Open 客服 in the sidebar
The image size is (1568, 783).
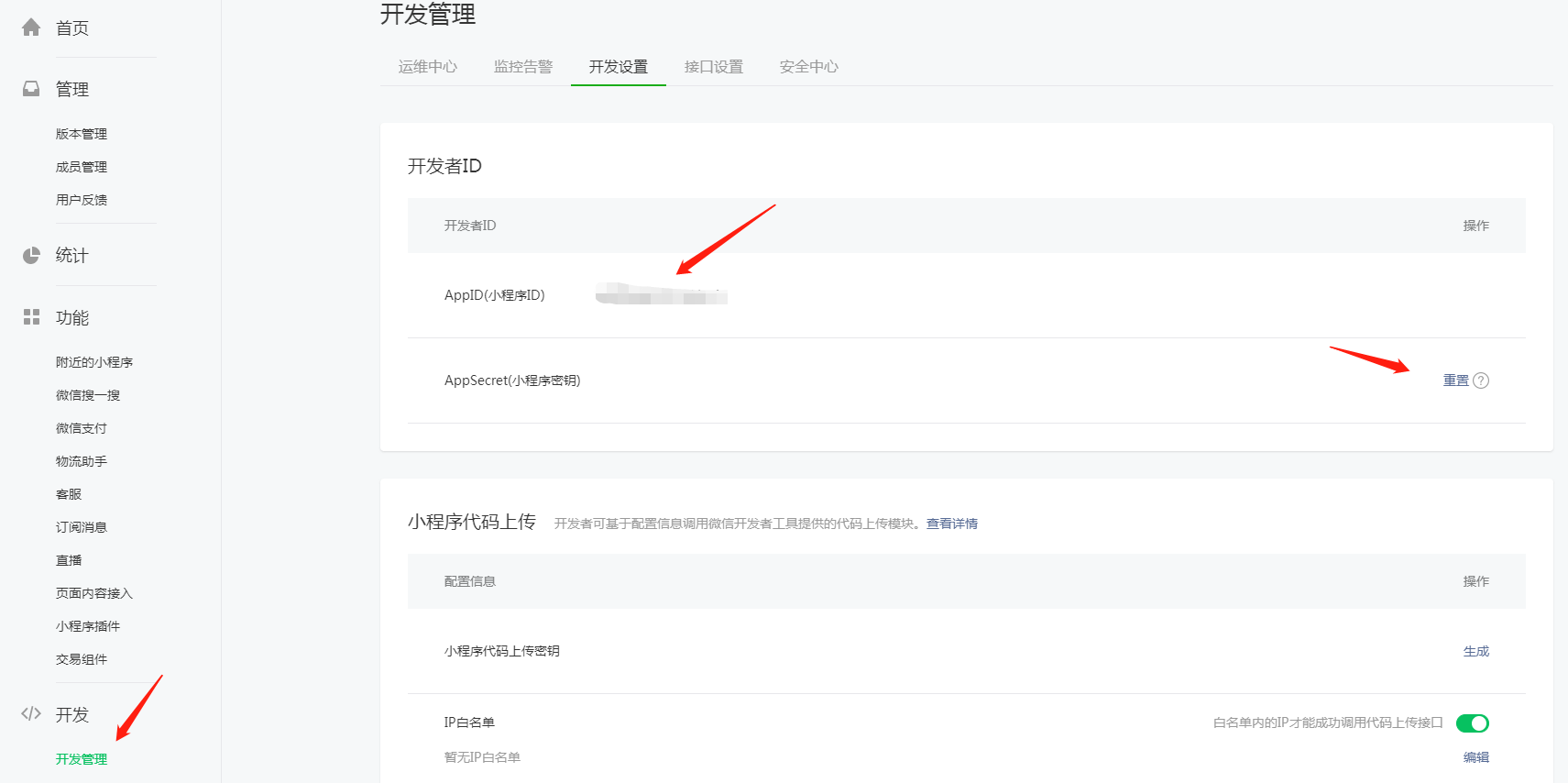click(x=69, y=494)
